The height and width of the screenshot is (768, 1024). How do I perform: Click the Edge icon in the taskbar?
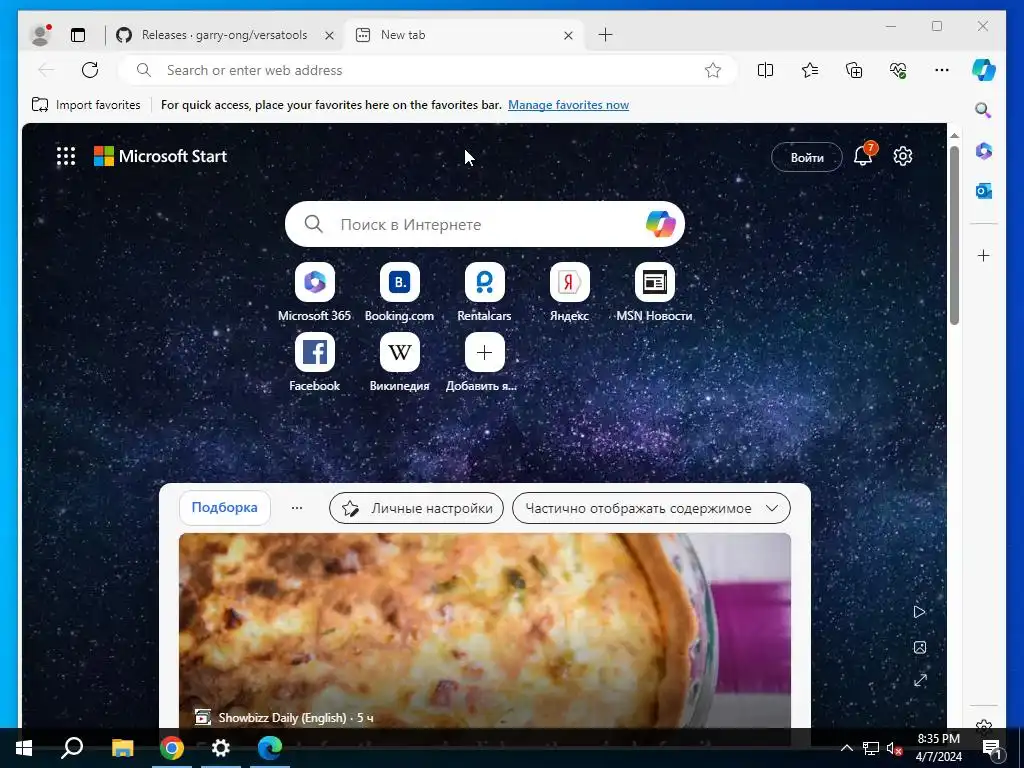(270, 748)
